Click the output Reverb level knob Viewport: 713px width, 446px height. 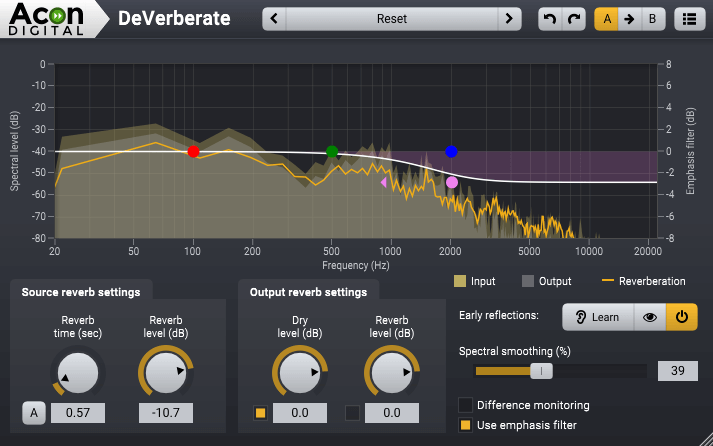tap(392, 373)
